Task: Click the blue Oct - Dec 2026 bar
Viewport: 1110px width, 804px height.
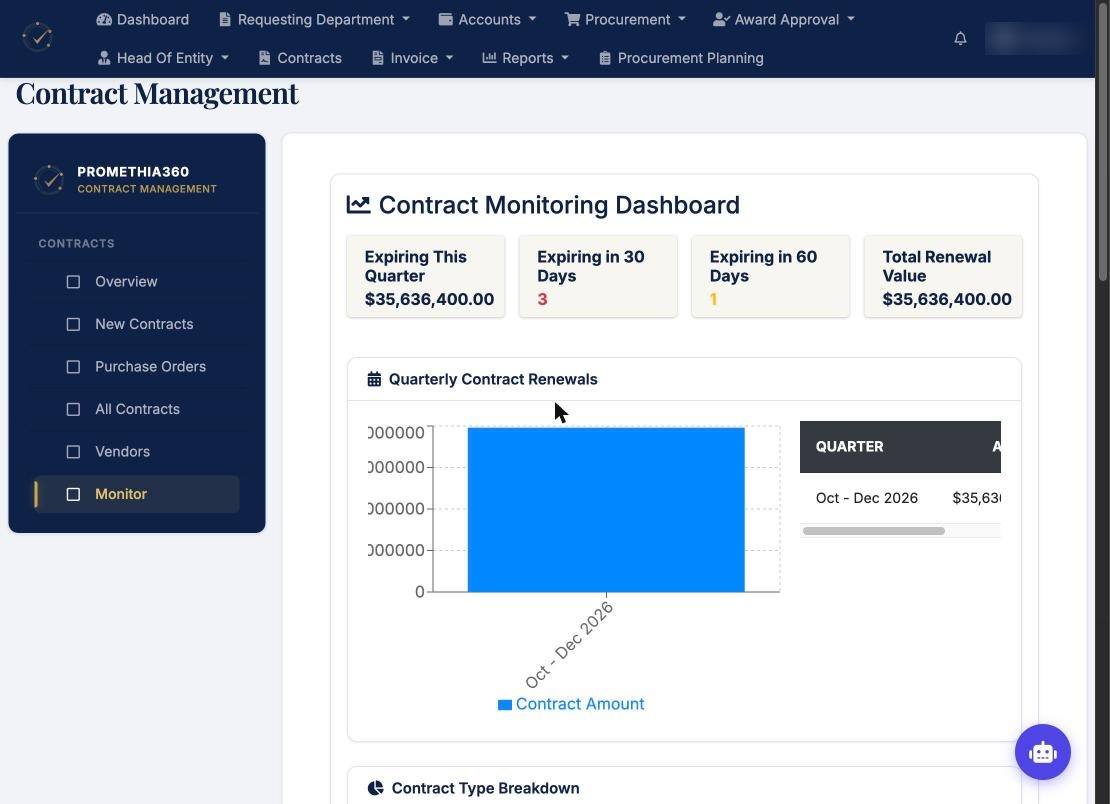Action: (x=606, y=510)
